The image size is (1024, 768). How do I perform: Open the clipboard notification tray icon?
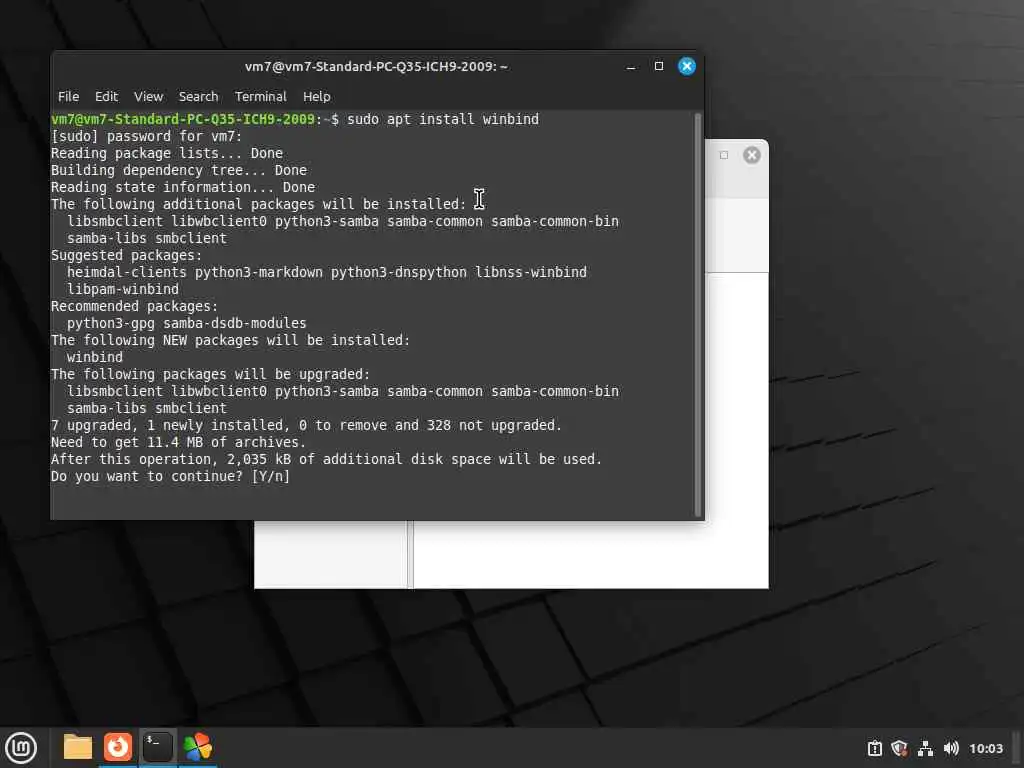point(874,748)
